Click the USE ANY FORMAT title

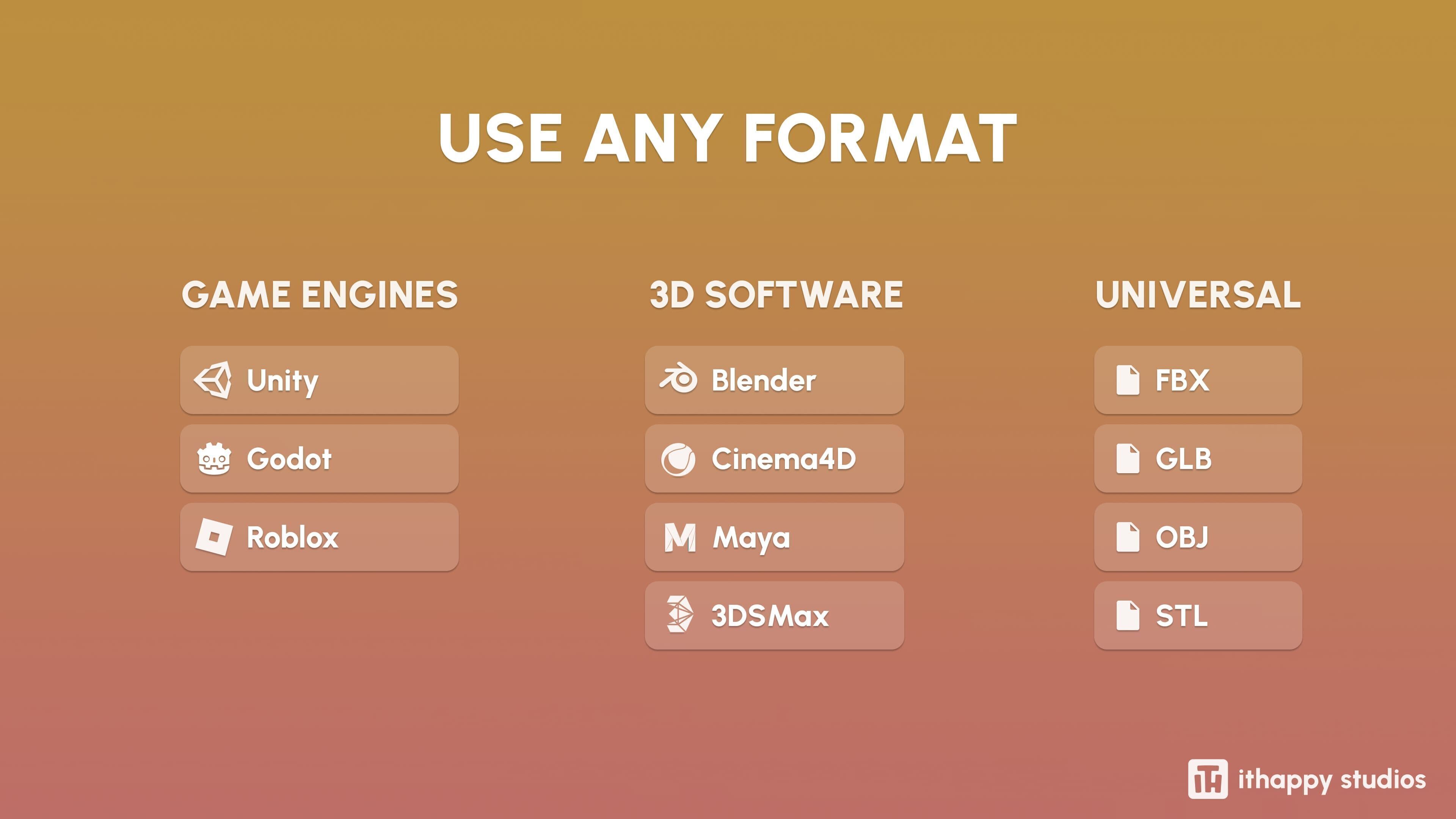728,138
